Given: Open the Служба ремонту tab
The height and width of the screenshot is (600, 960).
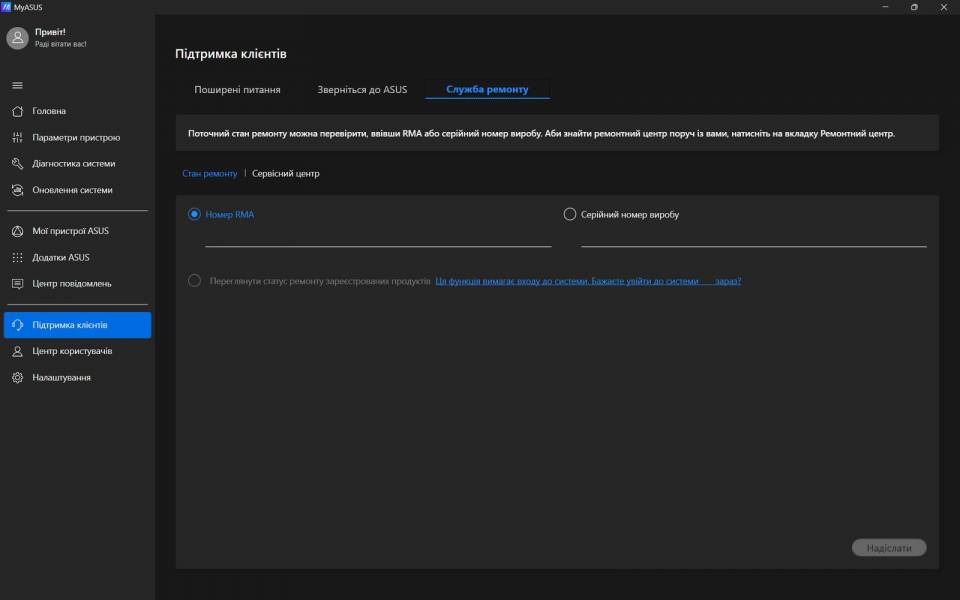Looking at the screenshot, I should (x=487, y=89).
